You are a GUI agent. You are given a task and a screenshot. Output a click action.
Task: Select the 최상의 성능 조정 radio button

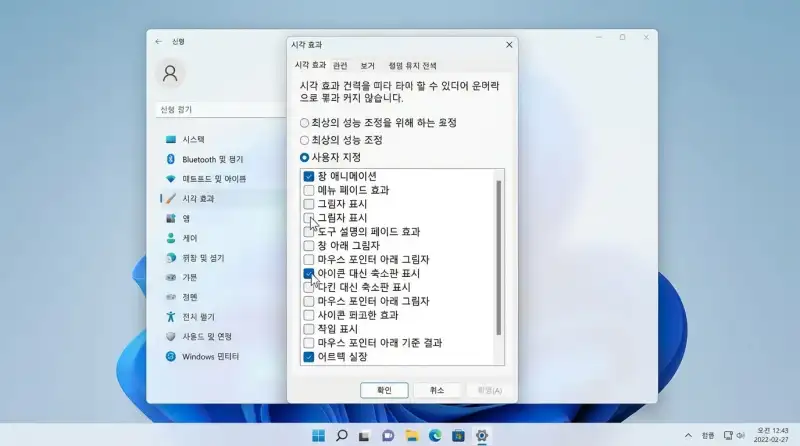pos(305,140)
